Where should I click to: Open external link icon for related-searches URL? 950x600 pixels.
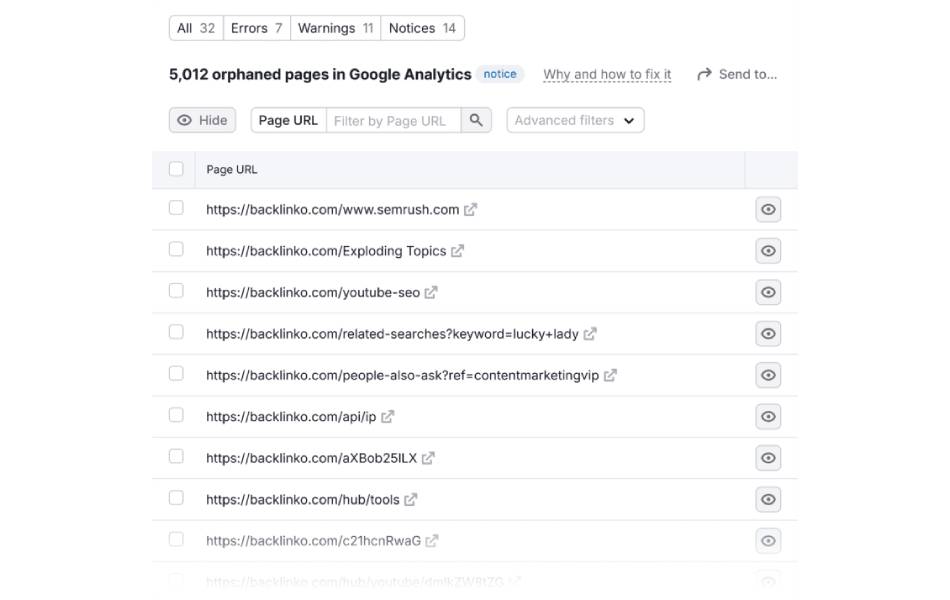(590, 334)
